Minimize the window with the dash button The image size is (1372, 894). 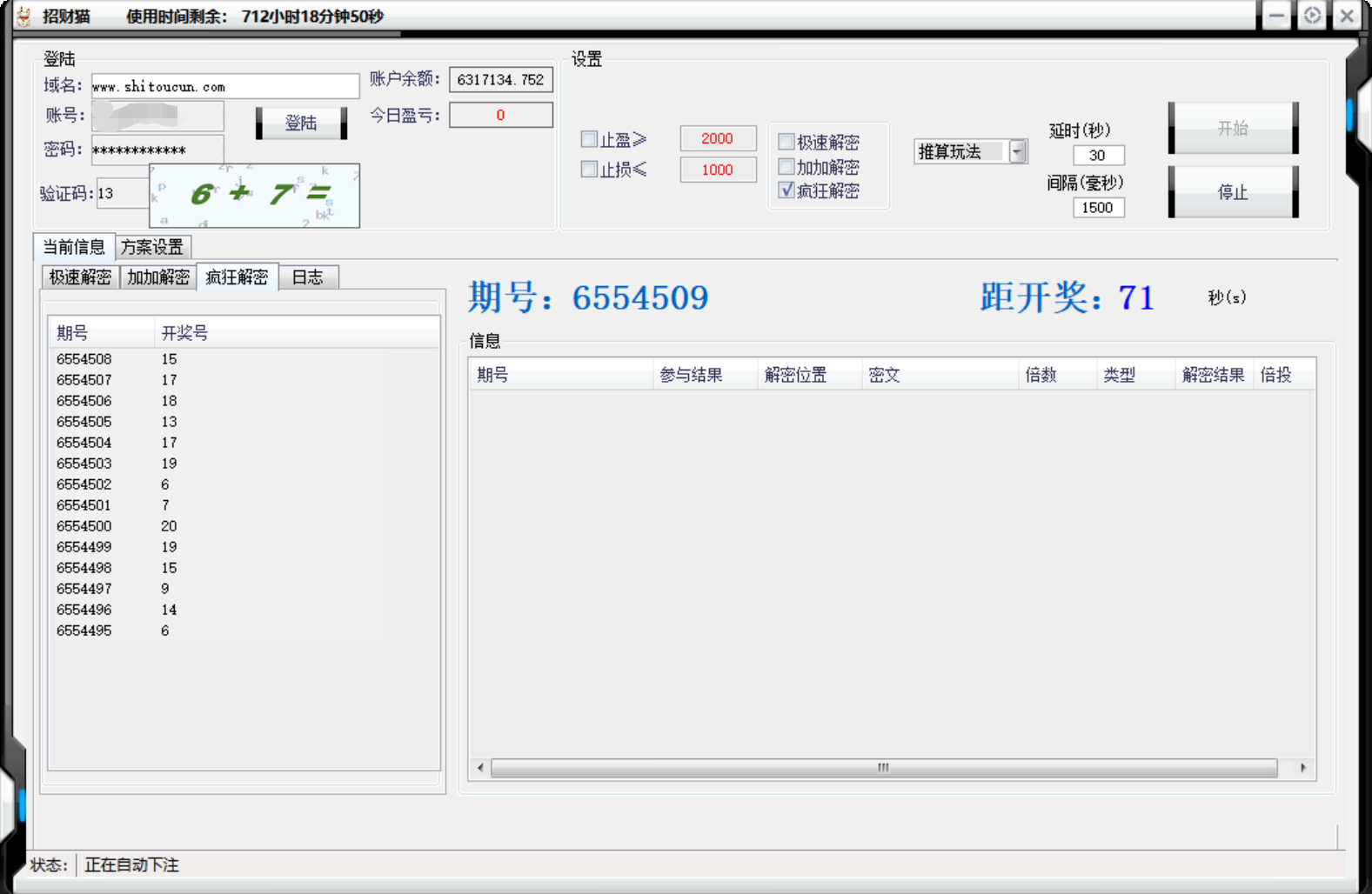click(1276, 16)
